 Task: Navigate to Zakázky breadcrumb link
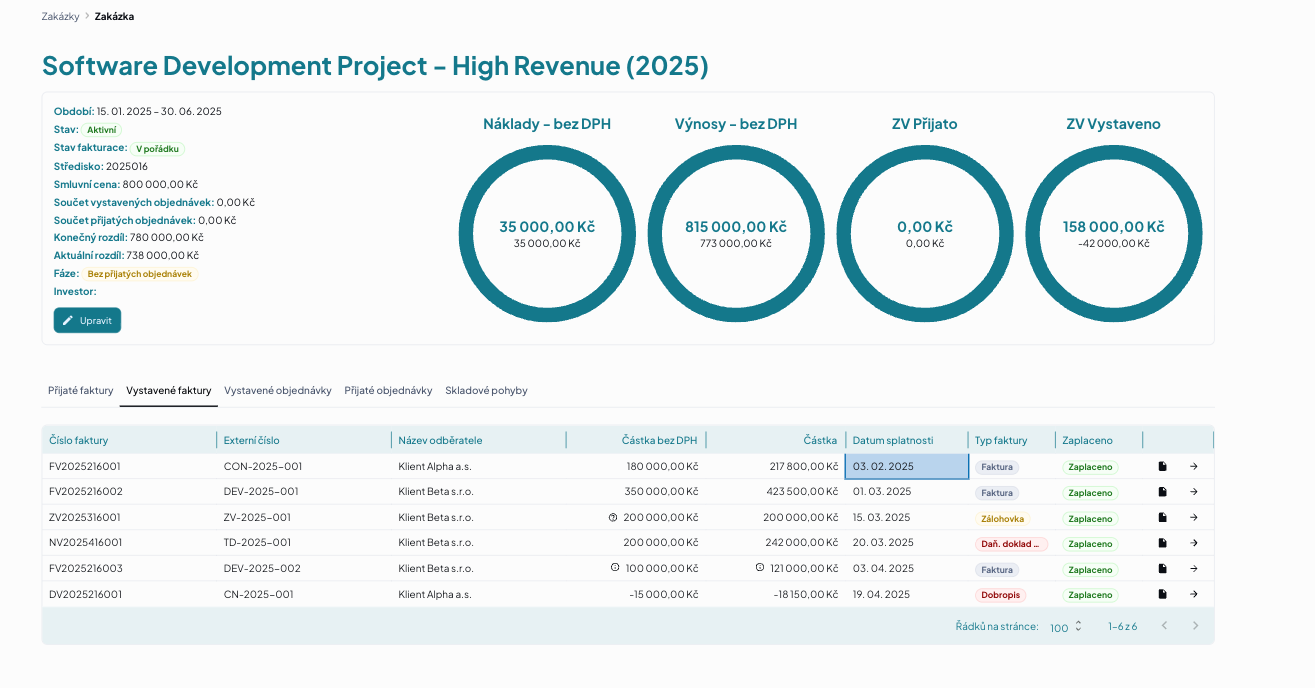(61, 16)
